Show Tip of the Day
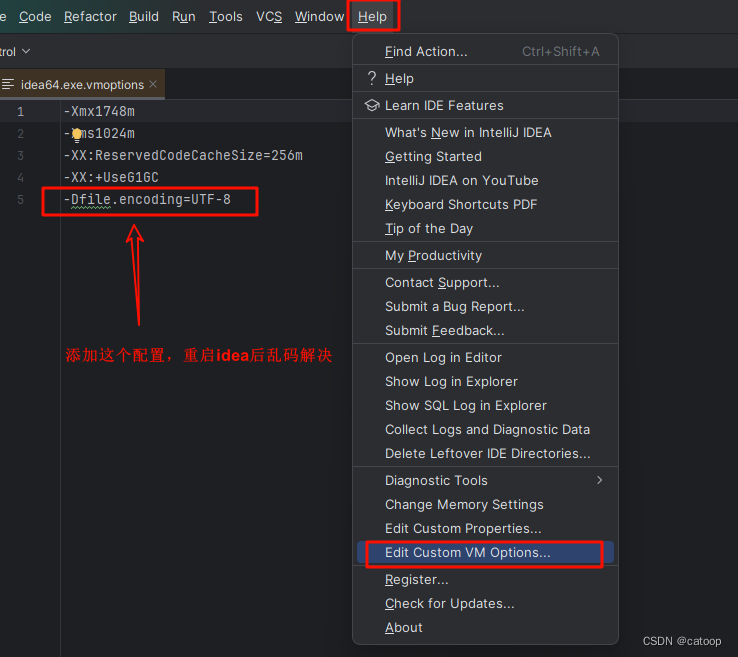Viewport: 738px width, 657px height. 485,229
